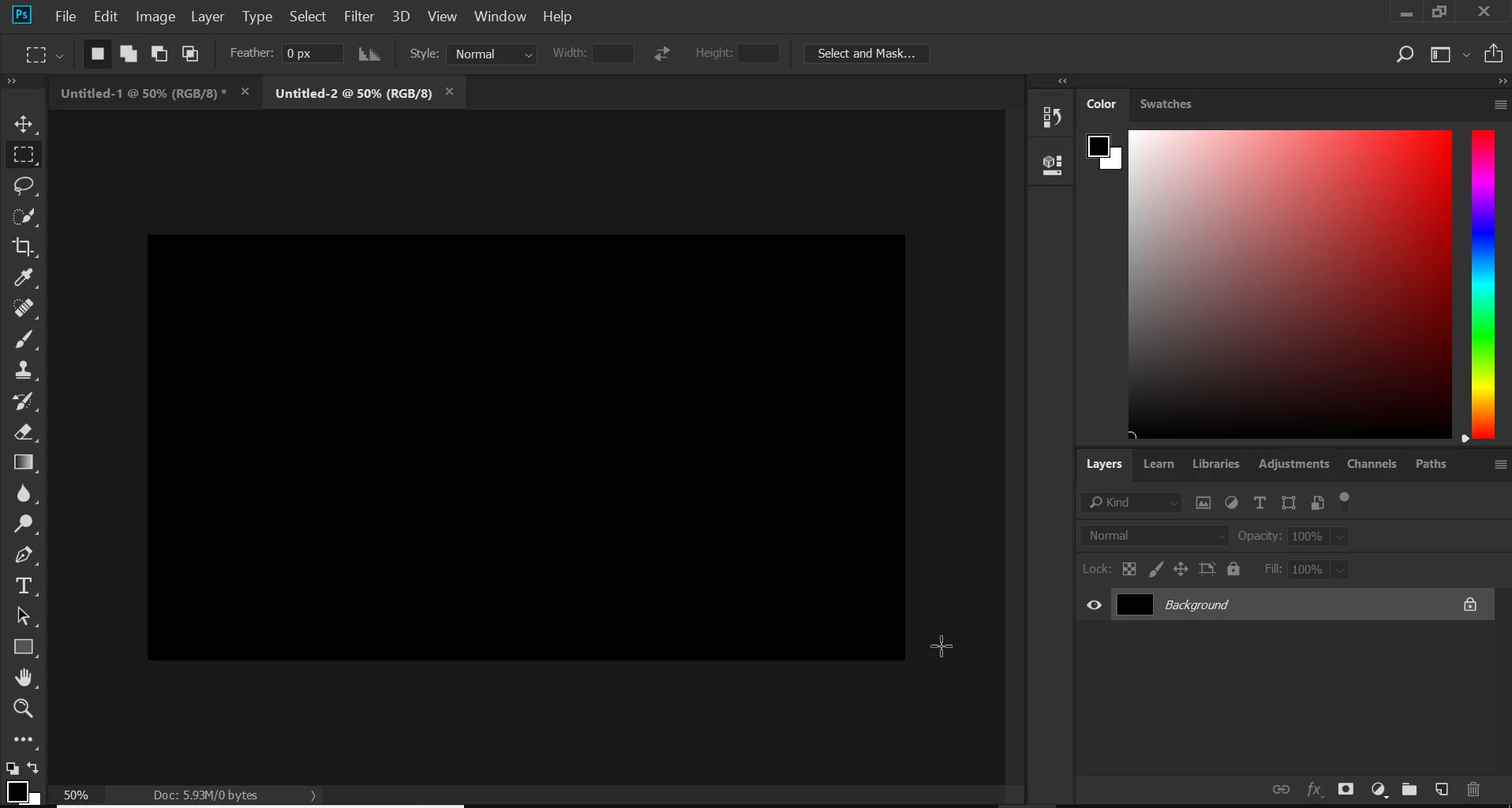Image resolution: width=1512 pixels, height=808 pixels.
Task: Pick the Clone Stamp tool
Action: (24, 371)
